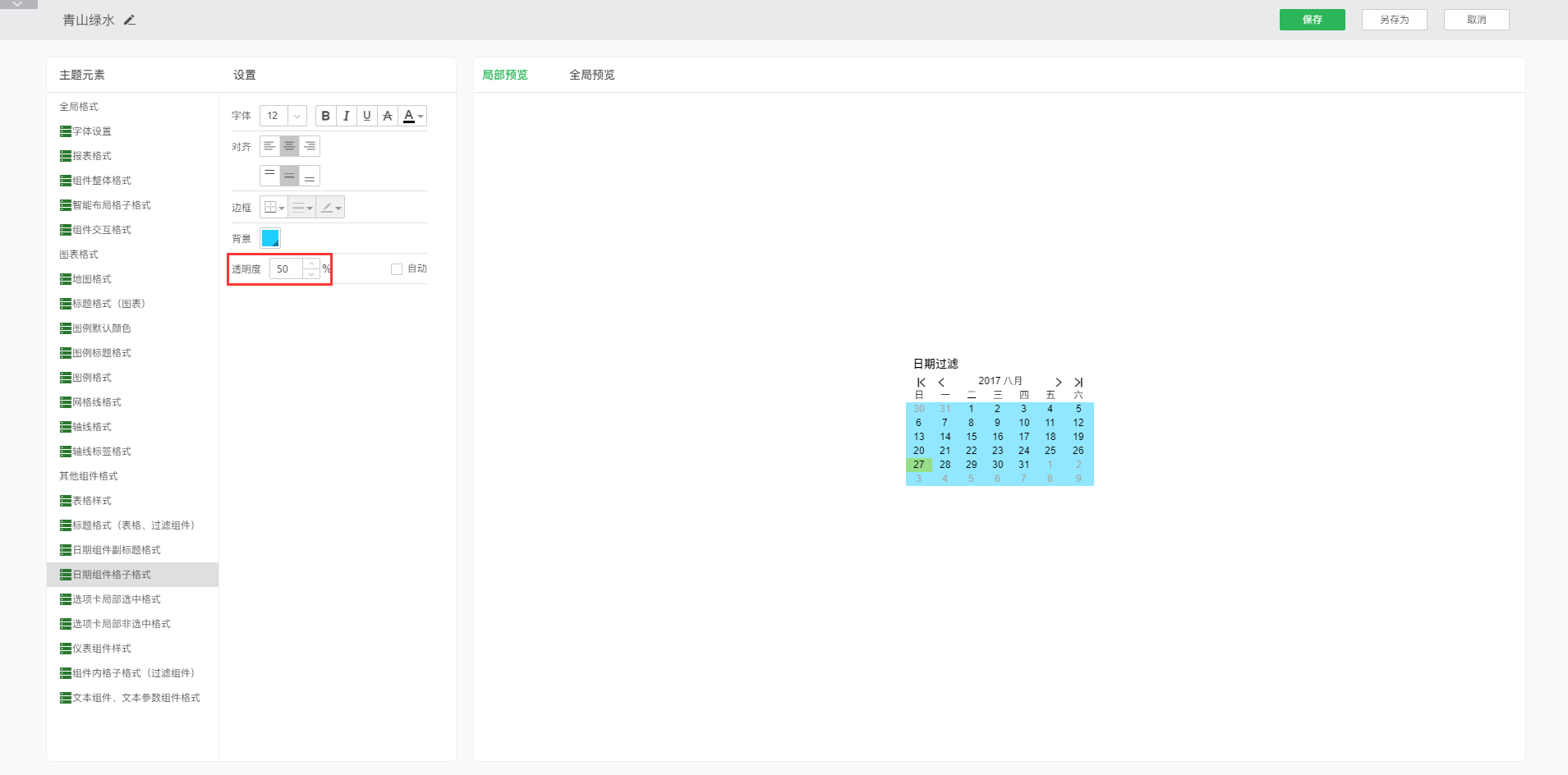Click the pencil icon to rename 青山绿水 theme
1568x775 pixels.
[x=130, y=20]
